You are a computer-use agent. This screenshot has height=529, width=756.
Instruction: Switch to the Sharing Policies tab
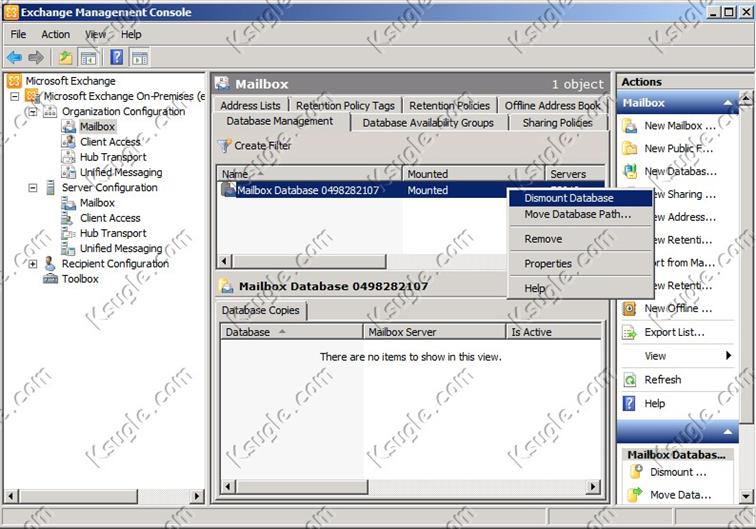click(x=557, y=123)
